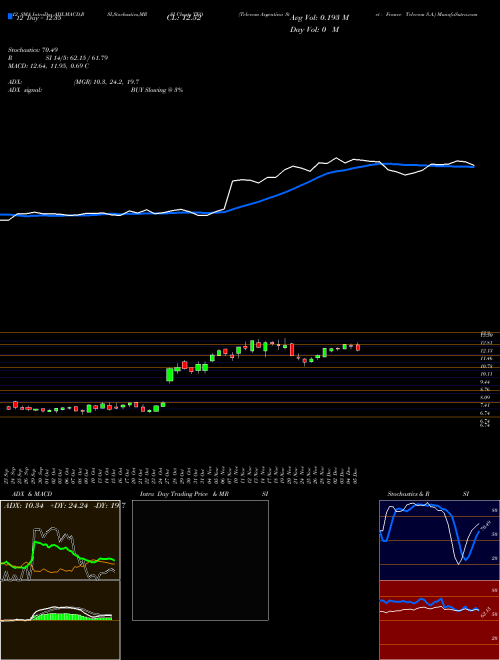Click the 'SI 14/3: 62.15 / 61.79' value
The image size is (500, 660).
click(x=77, y=58)
